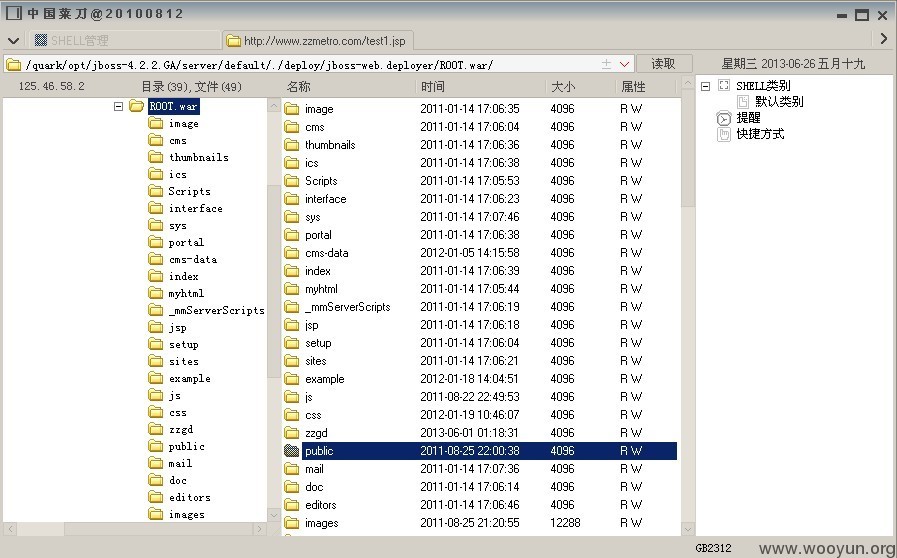Image resolution: width=897 pixels, height=558 pixels.
Task: Click the 读取 button
Action: point(664,64)
